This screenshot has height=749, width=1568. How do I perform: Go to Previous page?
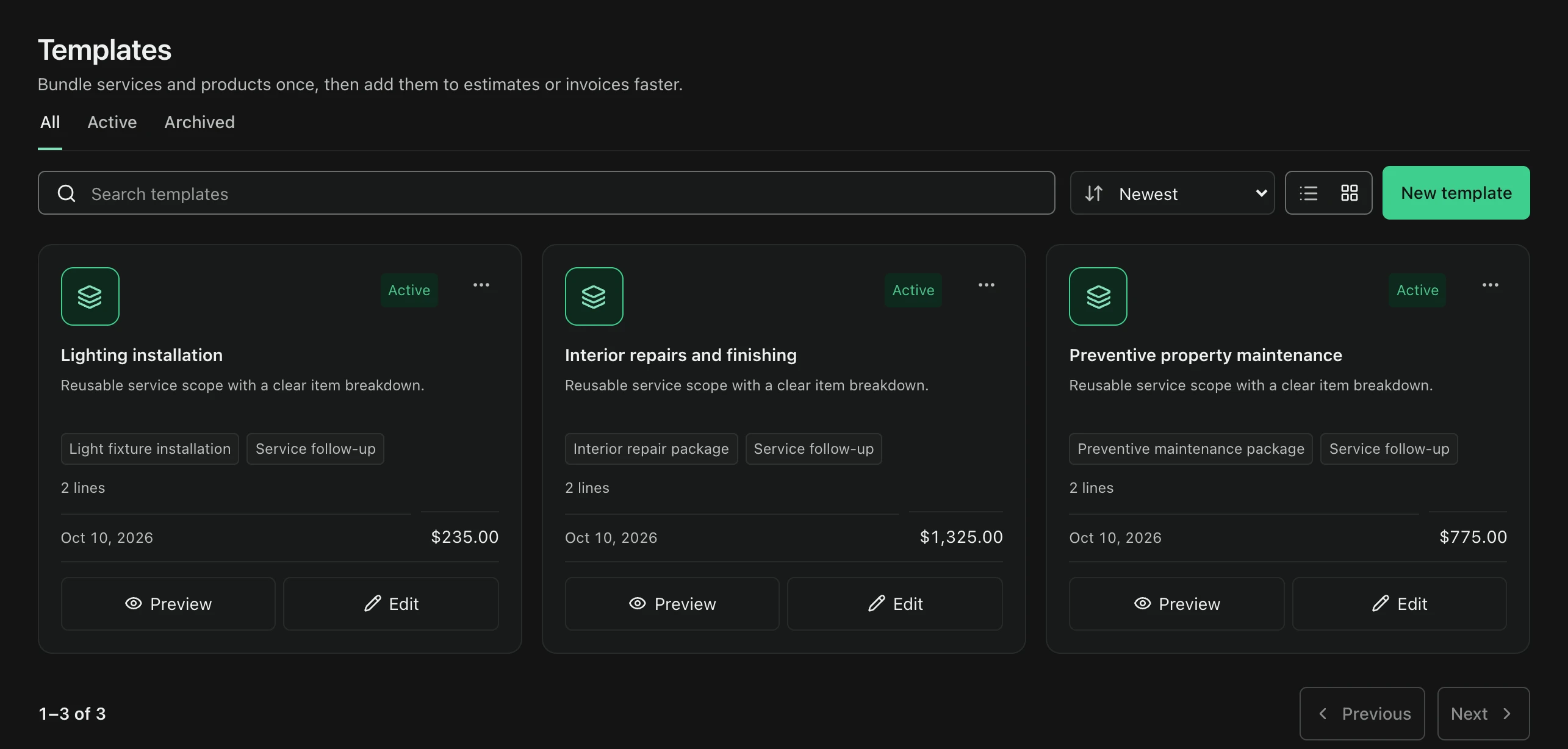coord(1362,714)
